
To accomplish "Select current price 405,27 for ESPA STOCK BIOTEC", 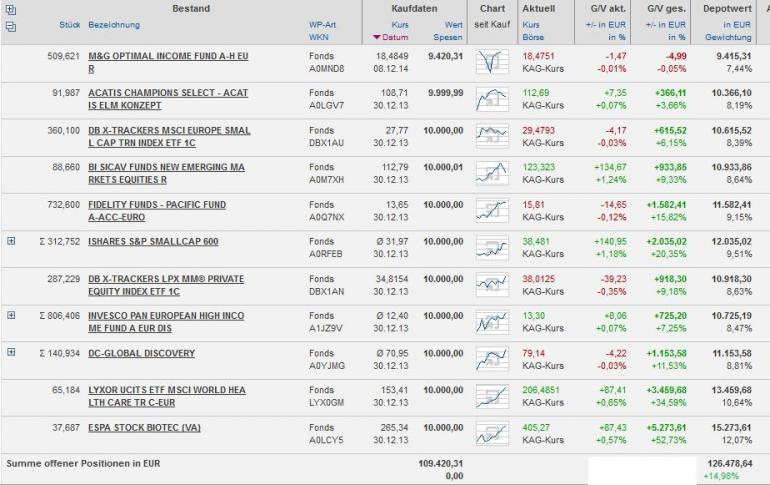I will coord(536,428).
